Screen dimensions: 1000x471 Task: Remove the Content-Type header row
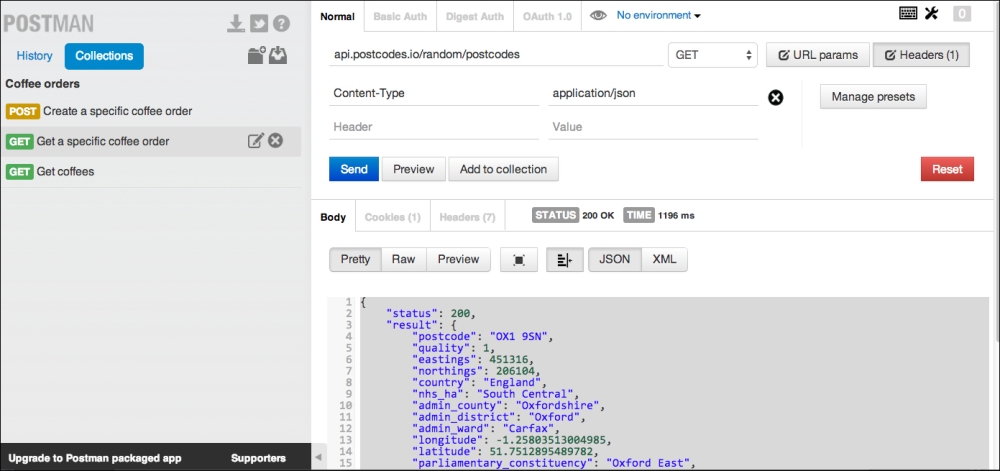[776, 98]
